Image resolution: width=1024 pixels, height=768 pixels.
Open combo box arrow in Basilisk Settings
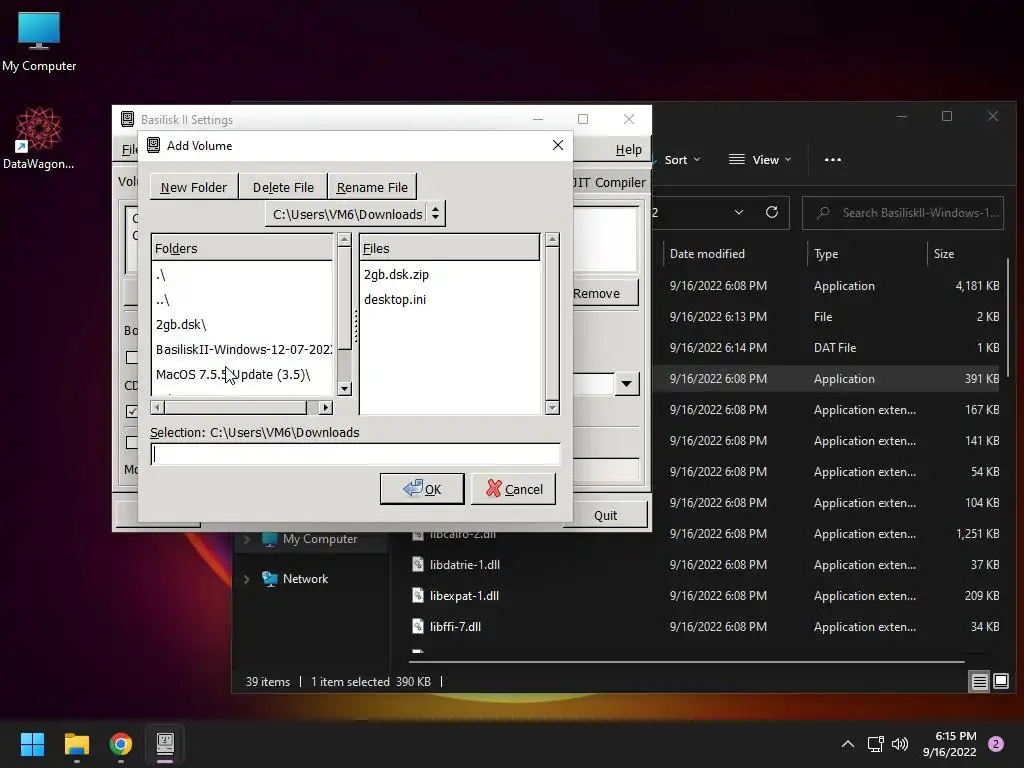click(x=626, y=383)
